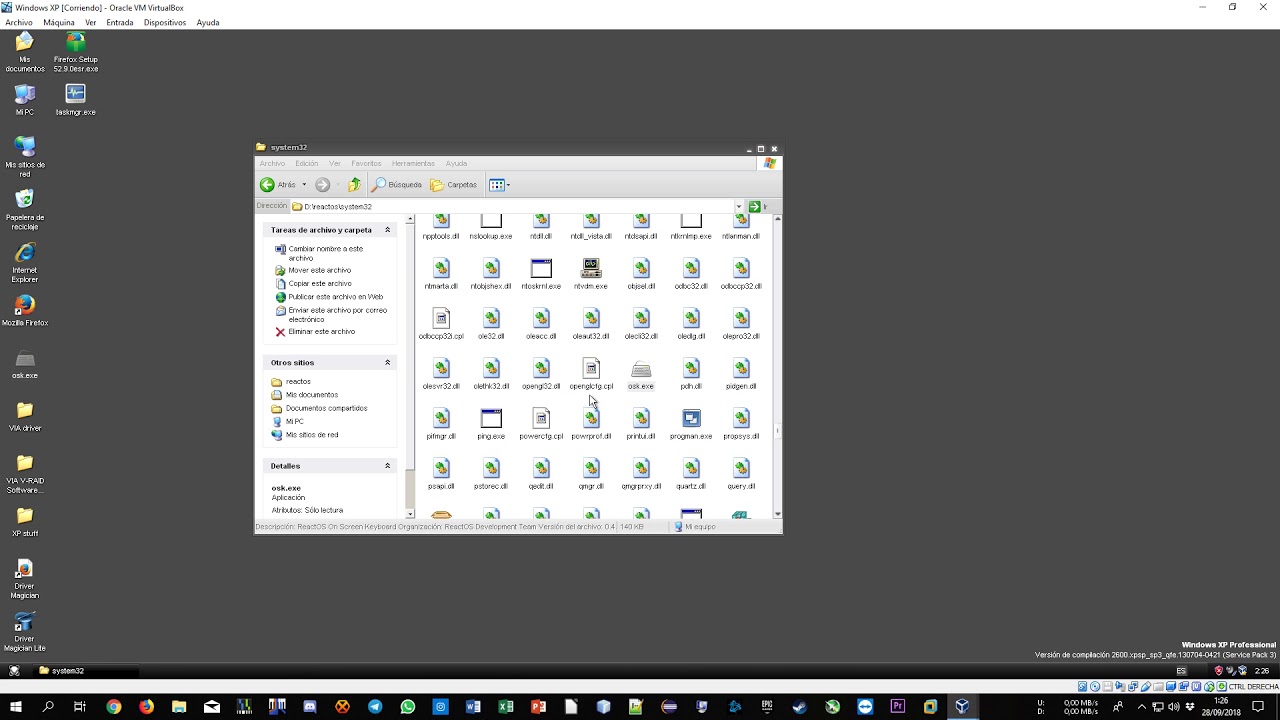
Task: Click the Windows Start button on host taskbar
Action: pyautogui.click(x=16, y=706)
